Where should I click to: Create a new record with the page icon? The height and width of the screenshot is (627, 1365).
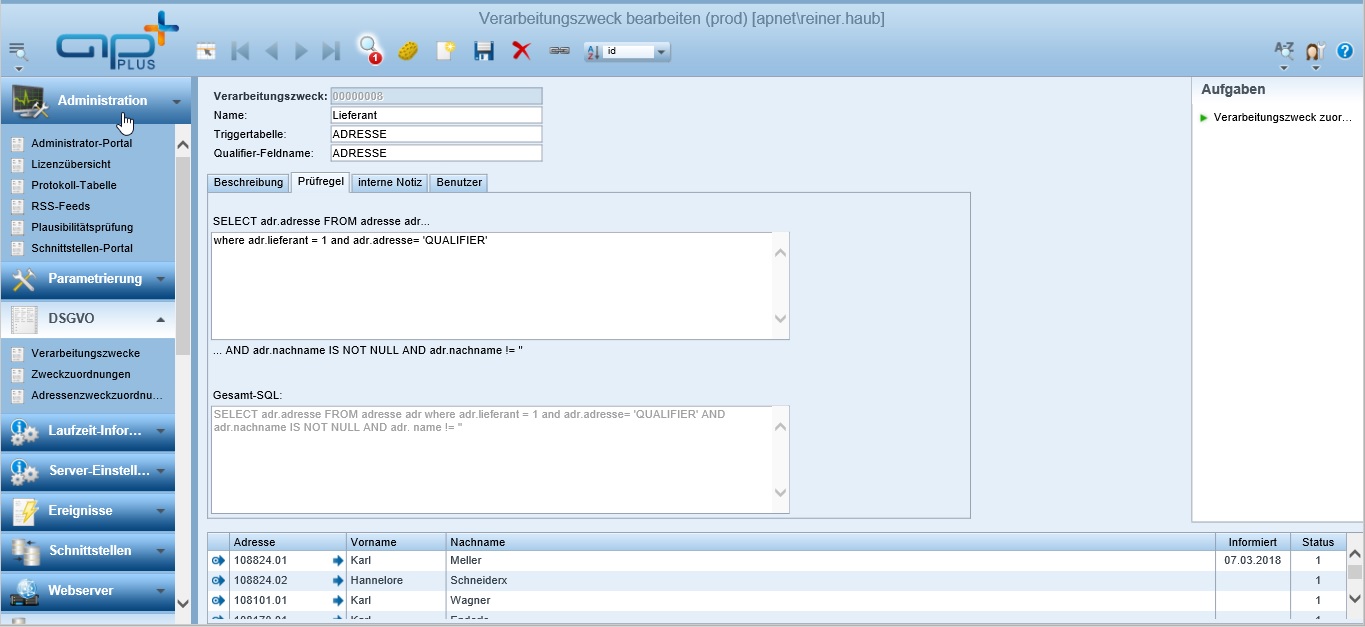(x=444, y=50)
